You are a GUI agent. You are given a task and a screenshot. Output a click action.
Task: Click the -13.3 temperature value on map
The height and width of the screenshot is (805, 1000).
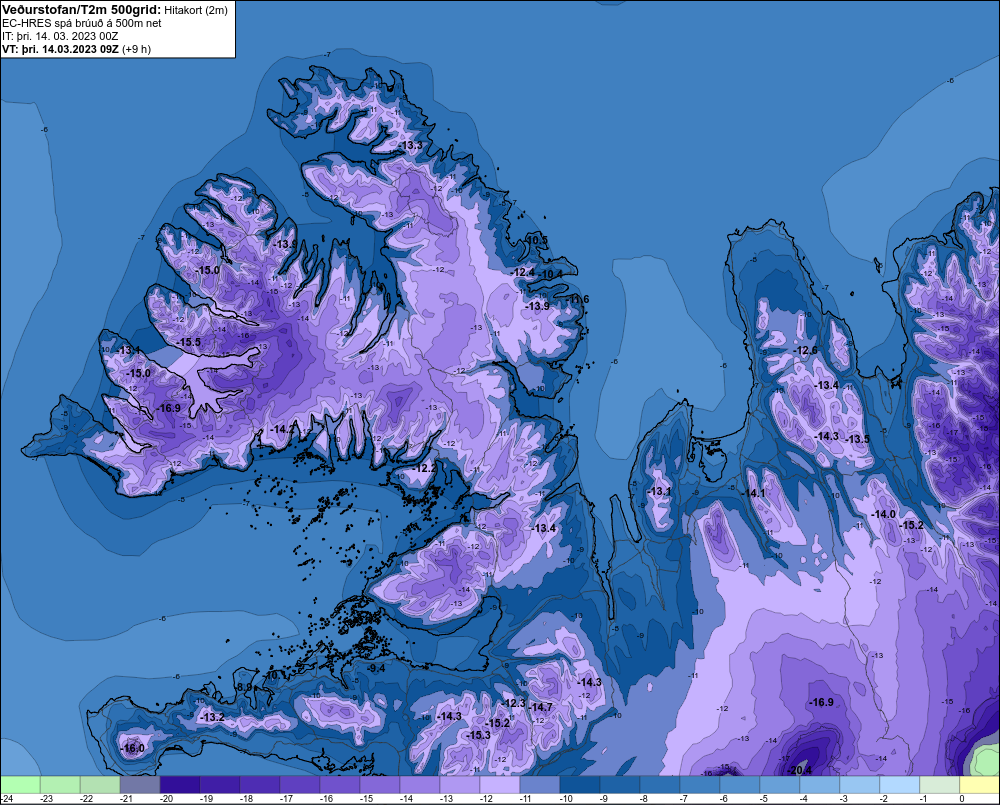[x=411, y=145]
